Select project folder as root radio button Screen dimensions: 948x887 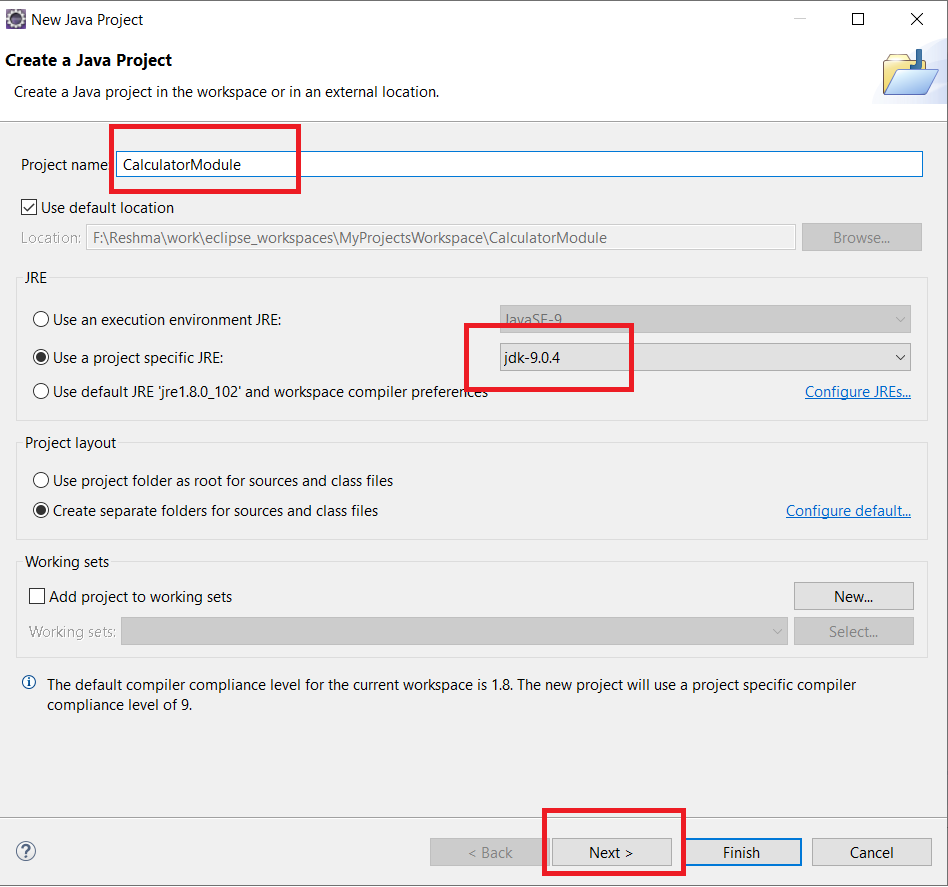coord(41,480)
